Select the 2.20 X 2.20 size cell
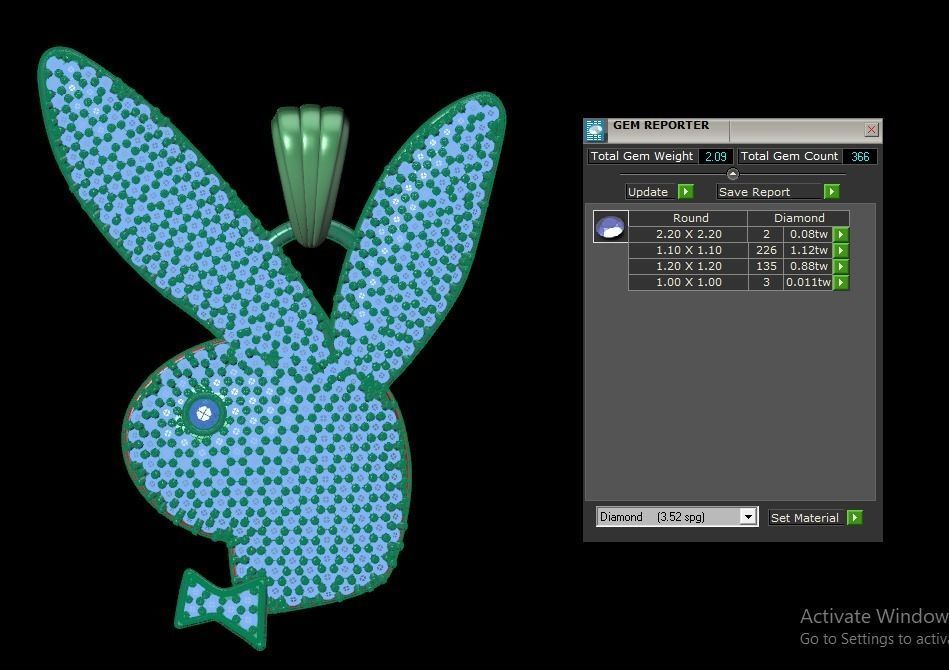The image size is (949, 670). click(x=689, y=234)
